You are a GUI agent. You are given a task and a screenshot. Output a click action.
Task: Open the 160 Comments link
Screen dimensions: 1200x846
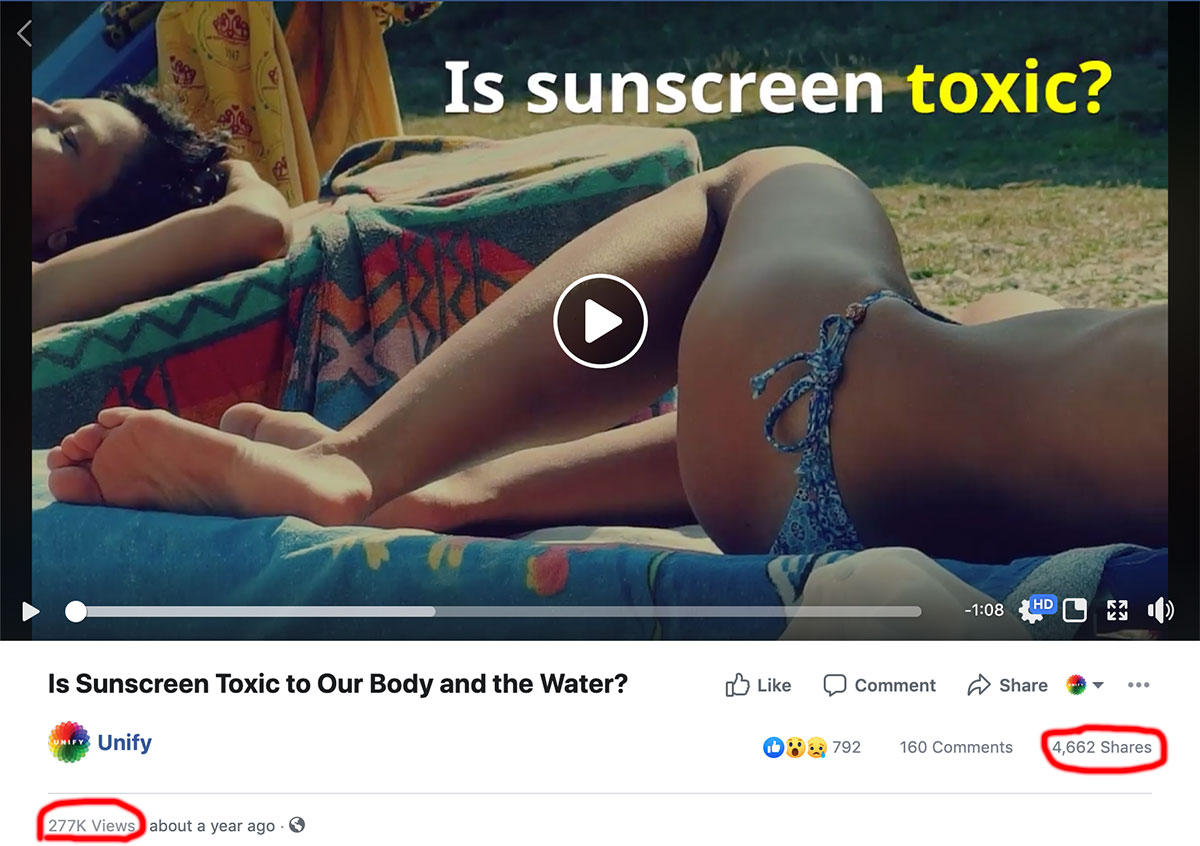point(956,747)
